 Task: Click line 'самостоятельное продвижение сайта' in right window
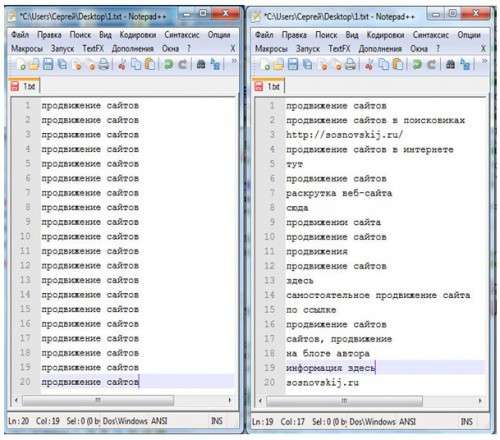[x=378, y=295]
